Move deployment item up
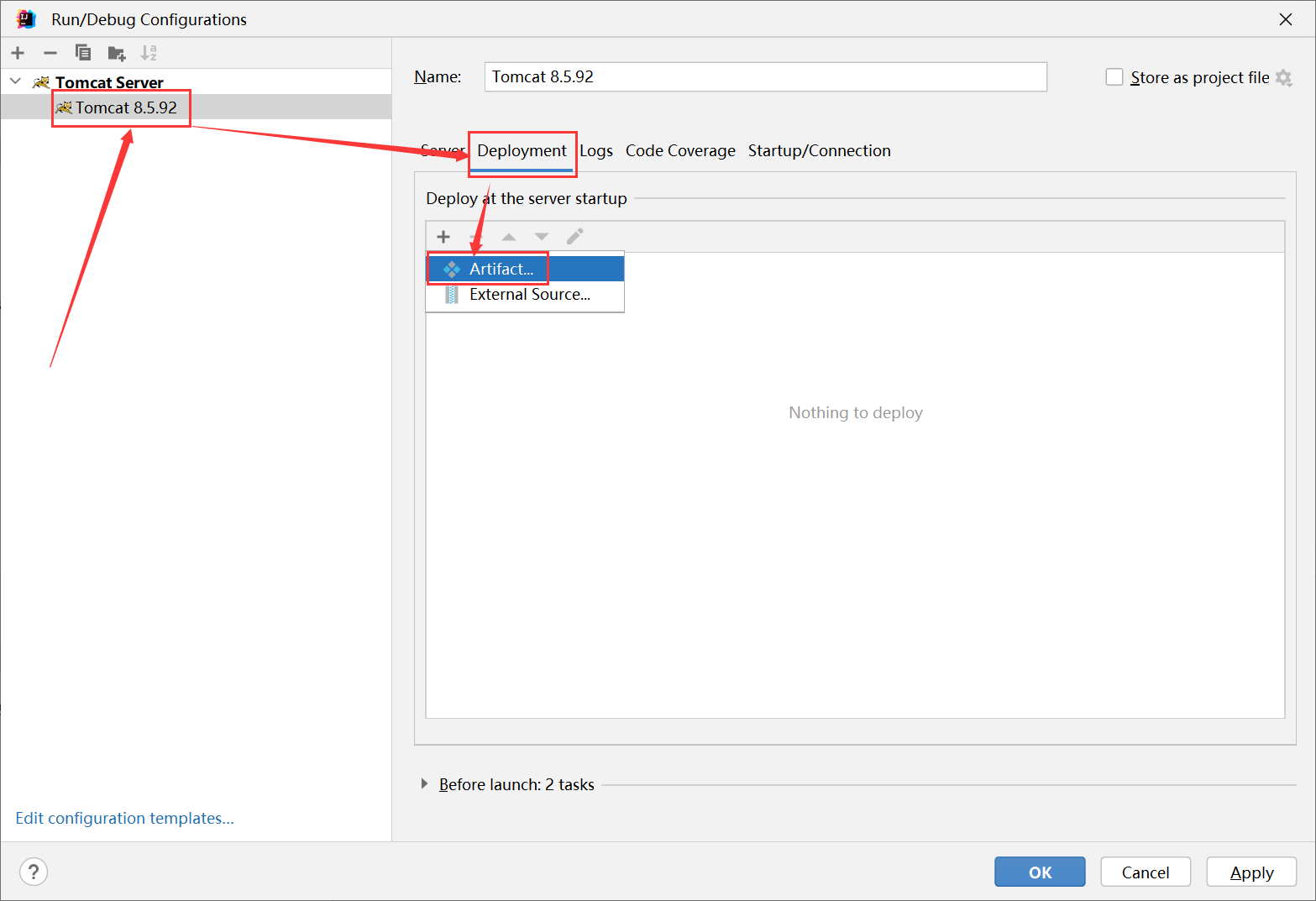Viewport: 1316px width, 901px height. coord(509,237)
